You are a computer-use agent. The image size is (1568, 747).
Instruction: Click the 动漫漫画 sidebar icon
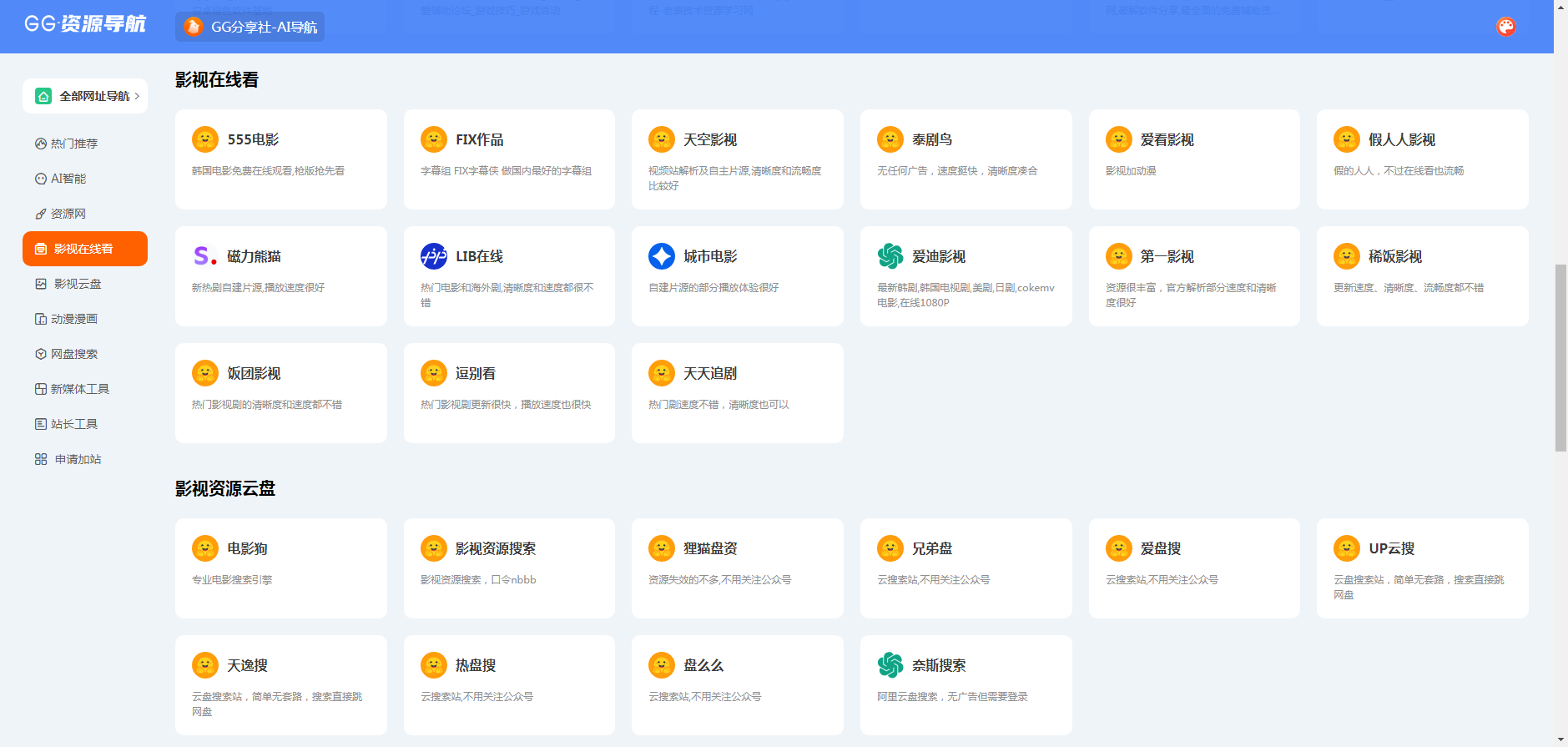point(40,319)
